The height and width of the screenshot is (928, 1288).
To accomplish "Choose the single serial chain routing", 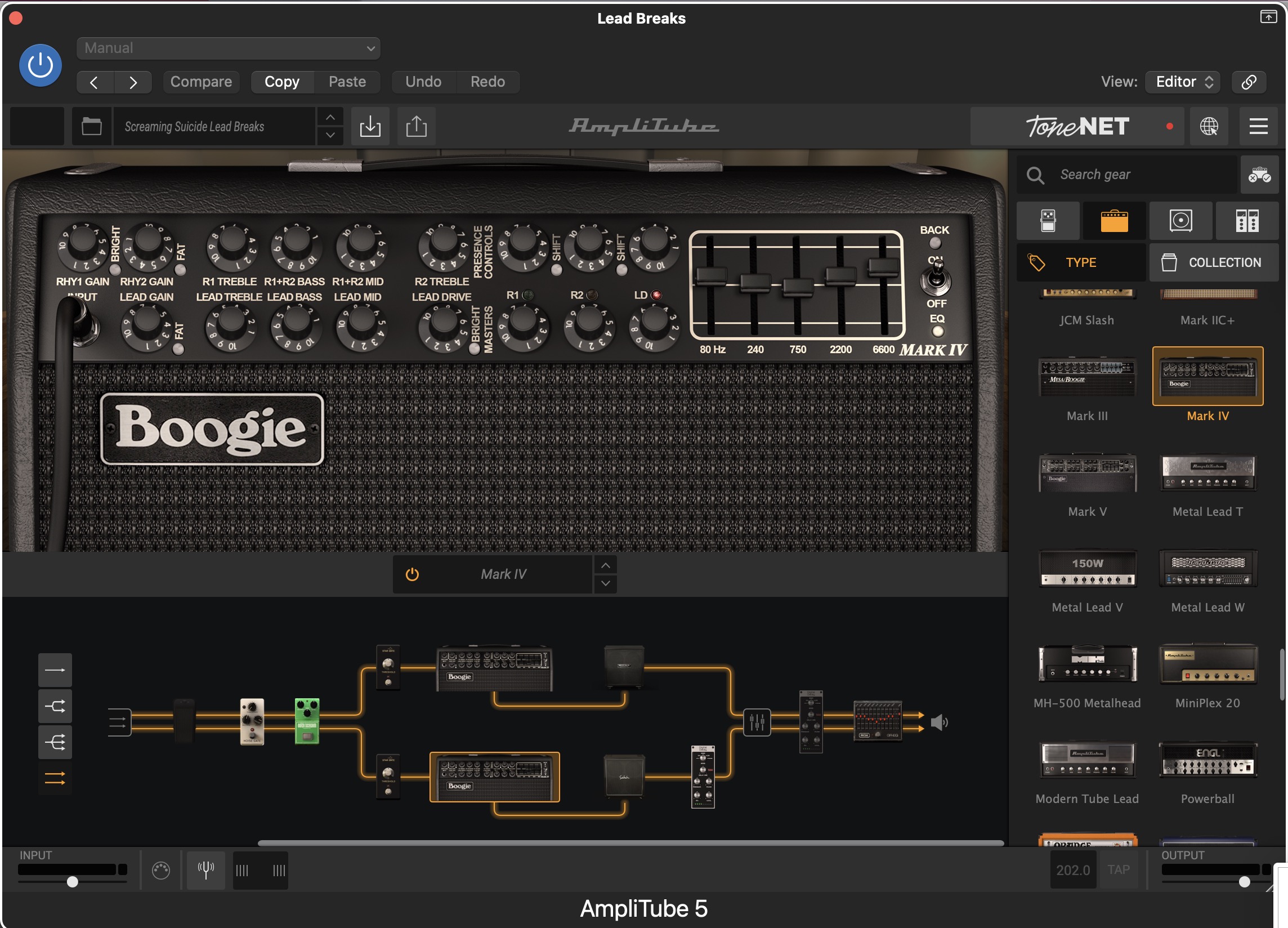I will tap(55, 671).
